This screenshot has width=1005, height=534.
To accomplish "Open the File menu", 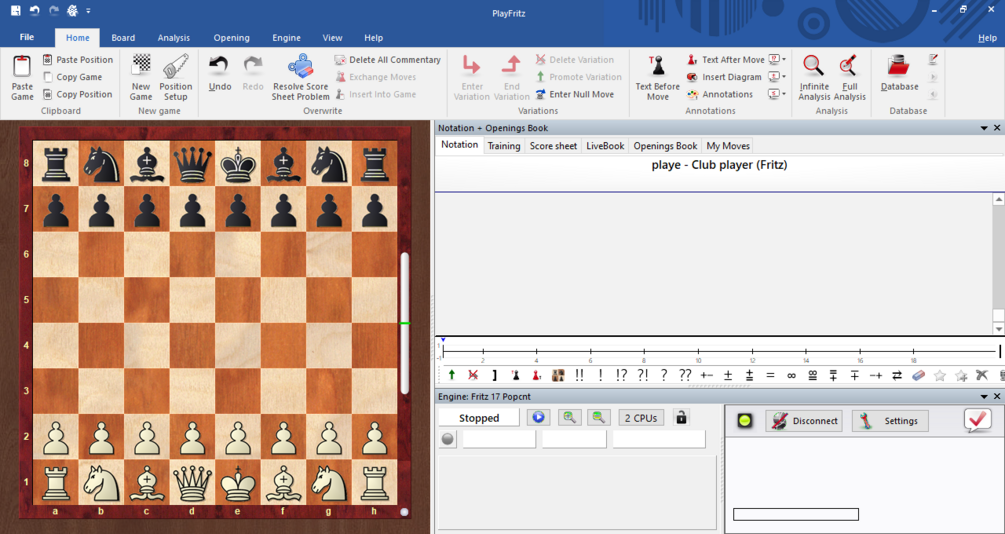I will [x=27, y=37].
